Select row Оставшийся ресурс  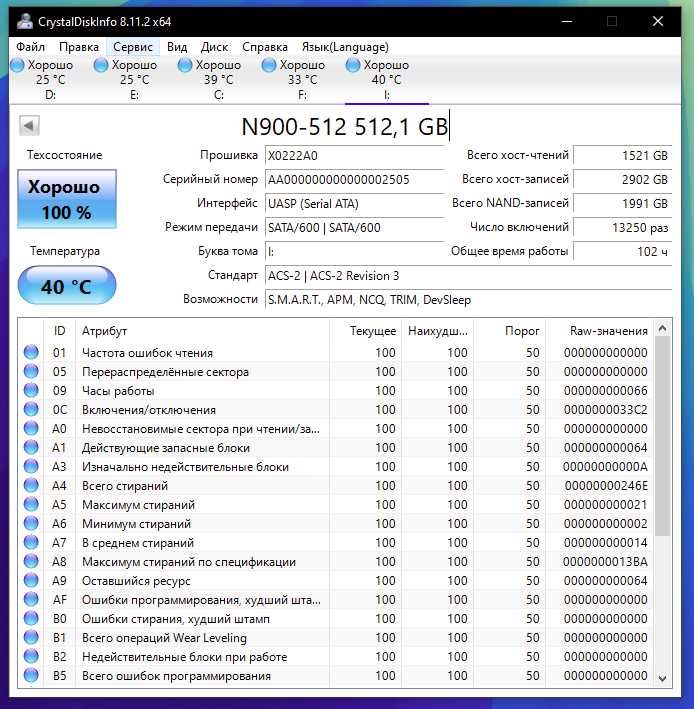[x=335, y=581]
